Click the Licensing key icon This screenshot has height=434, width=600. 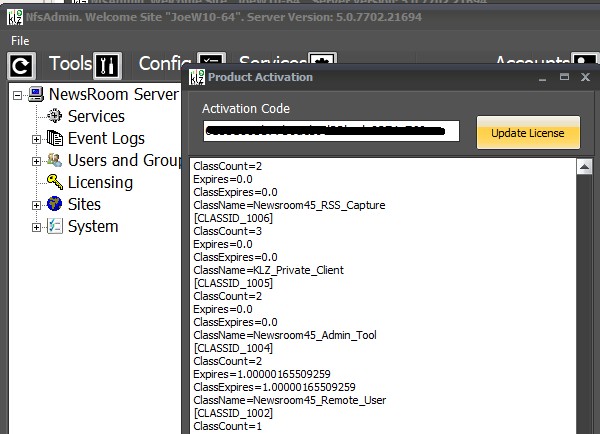(55, 182)
